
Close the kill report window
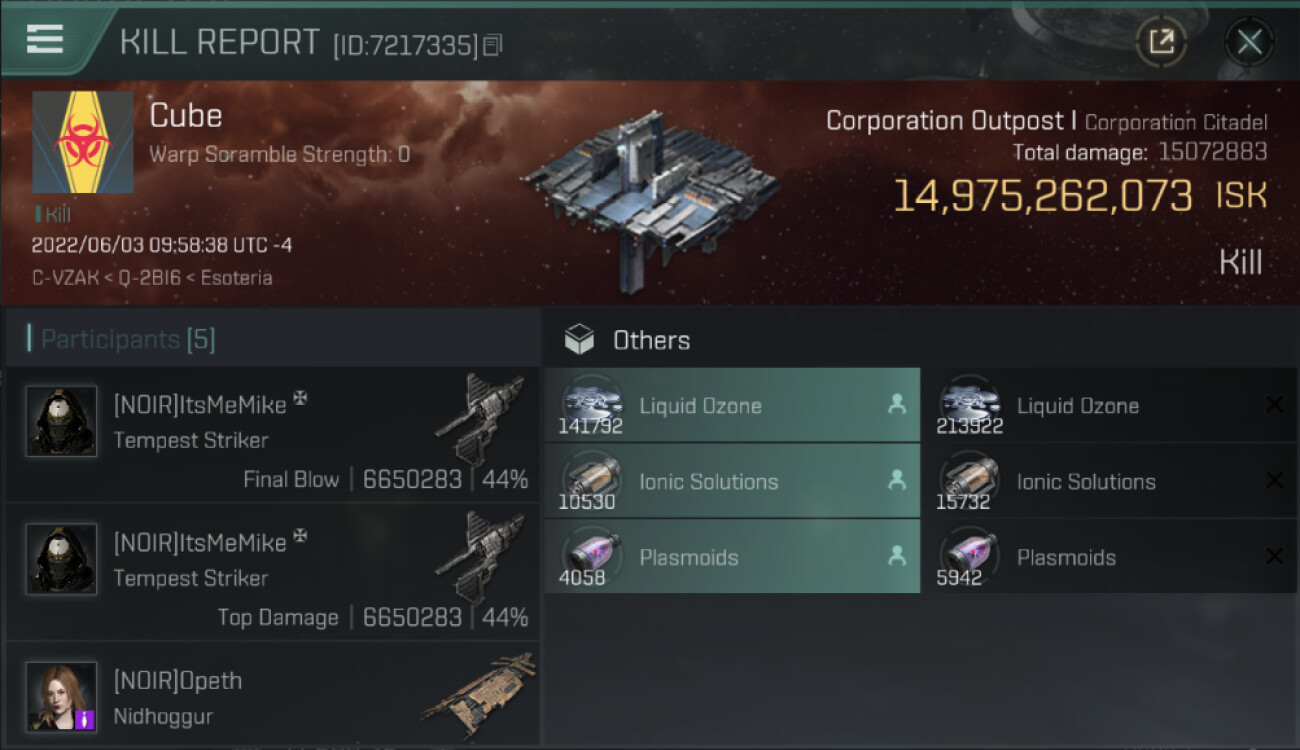click(x=1249, y=42)
